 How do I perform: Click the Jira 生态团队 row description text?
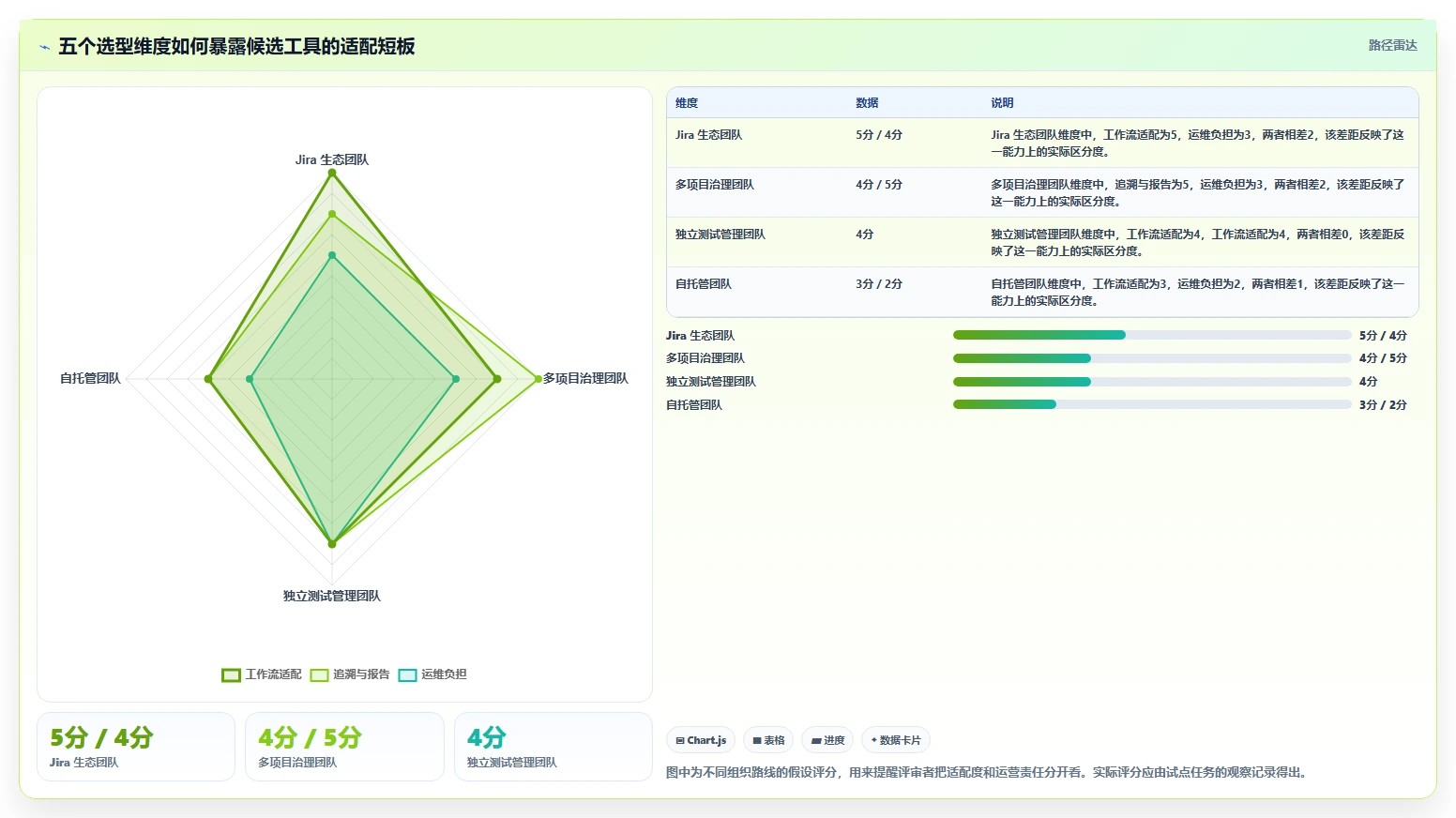(x=1198, y=144)
